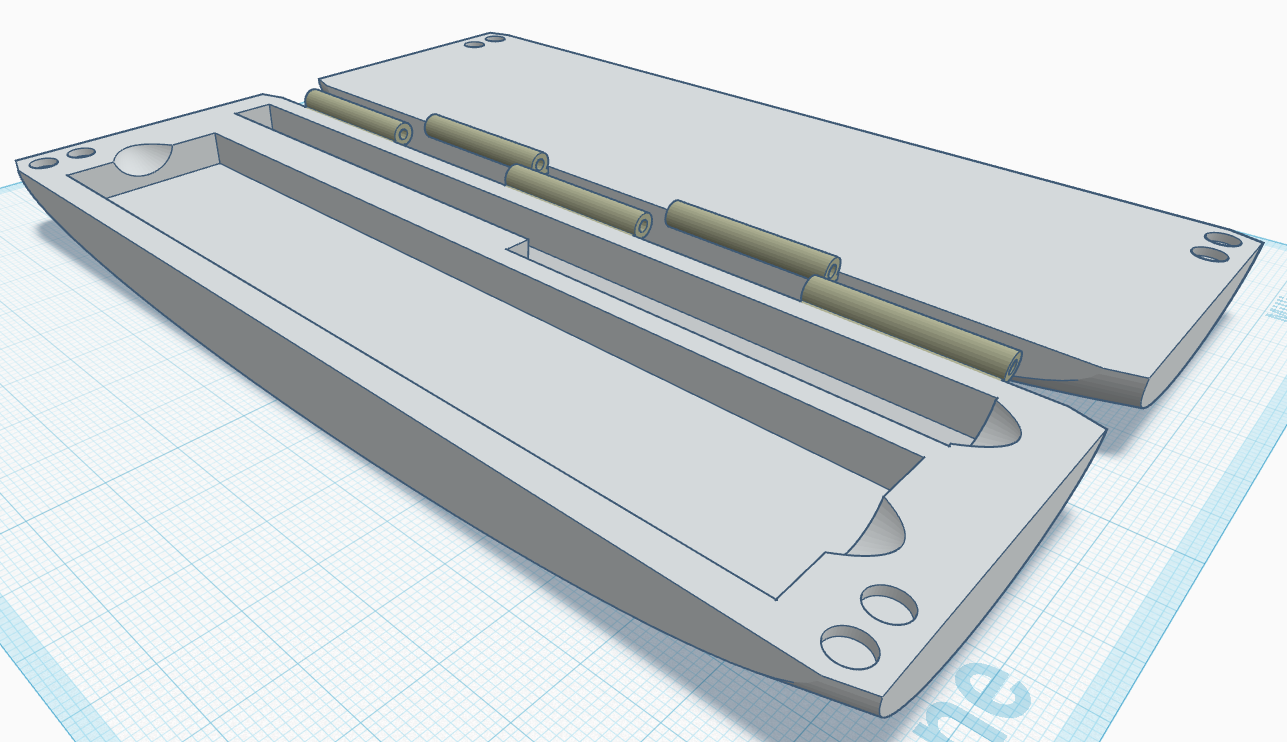Select the rightmost olive hinge cylinder
The width and height of the screenshot is (1287, 742).
(910, 328)
